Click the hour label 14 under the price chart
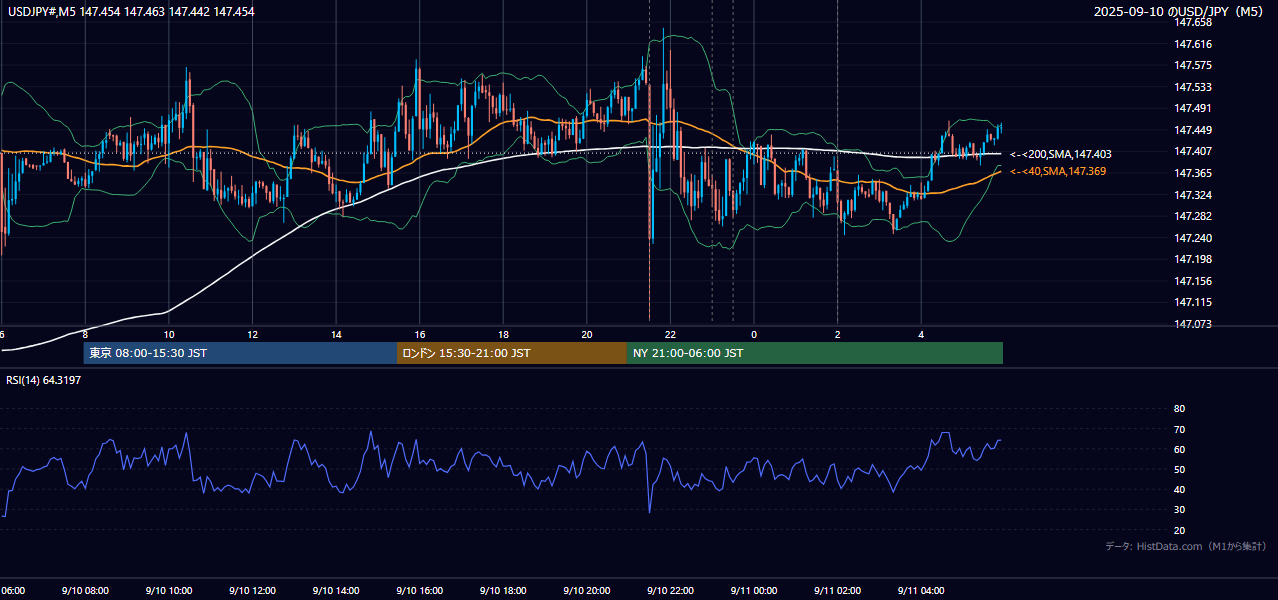The width and height of the screenshot is (1278, 600). [x=336, y=335]
